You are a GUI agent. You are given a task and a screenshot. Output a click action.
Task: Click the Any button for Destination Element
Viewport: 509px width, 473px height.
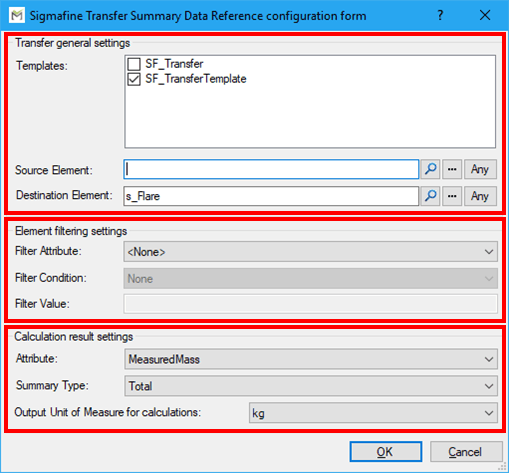pos(480,196)
